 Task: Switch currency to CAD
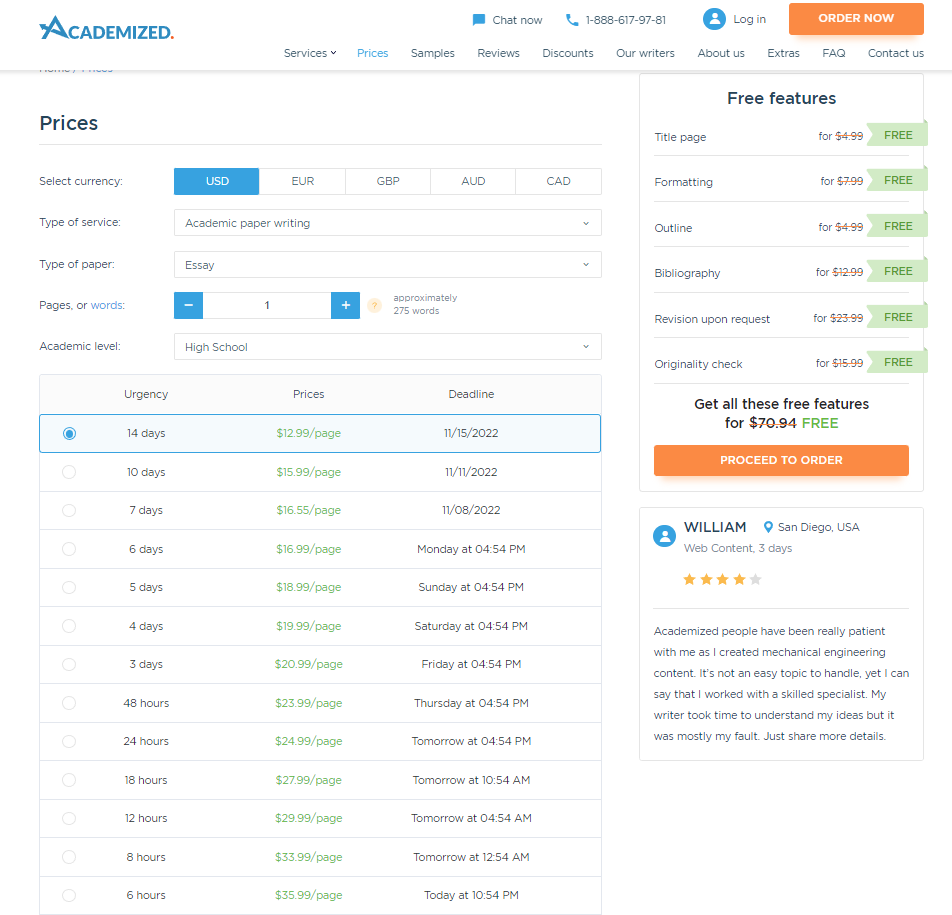pos(559,182)
